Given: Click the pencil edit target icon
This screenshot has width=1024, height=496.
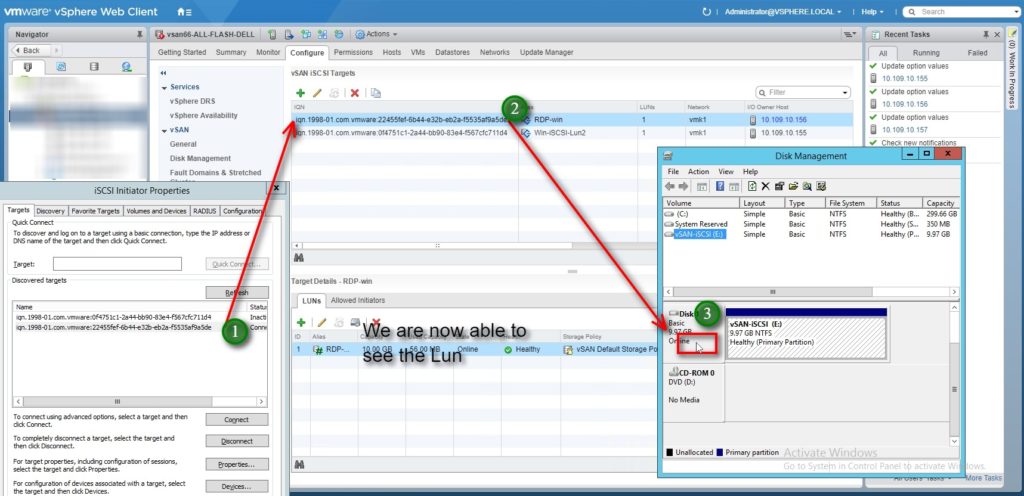Looking at the screenshot, I should (x=317, y=92).
